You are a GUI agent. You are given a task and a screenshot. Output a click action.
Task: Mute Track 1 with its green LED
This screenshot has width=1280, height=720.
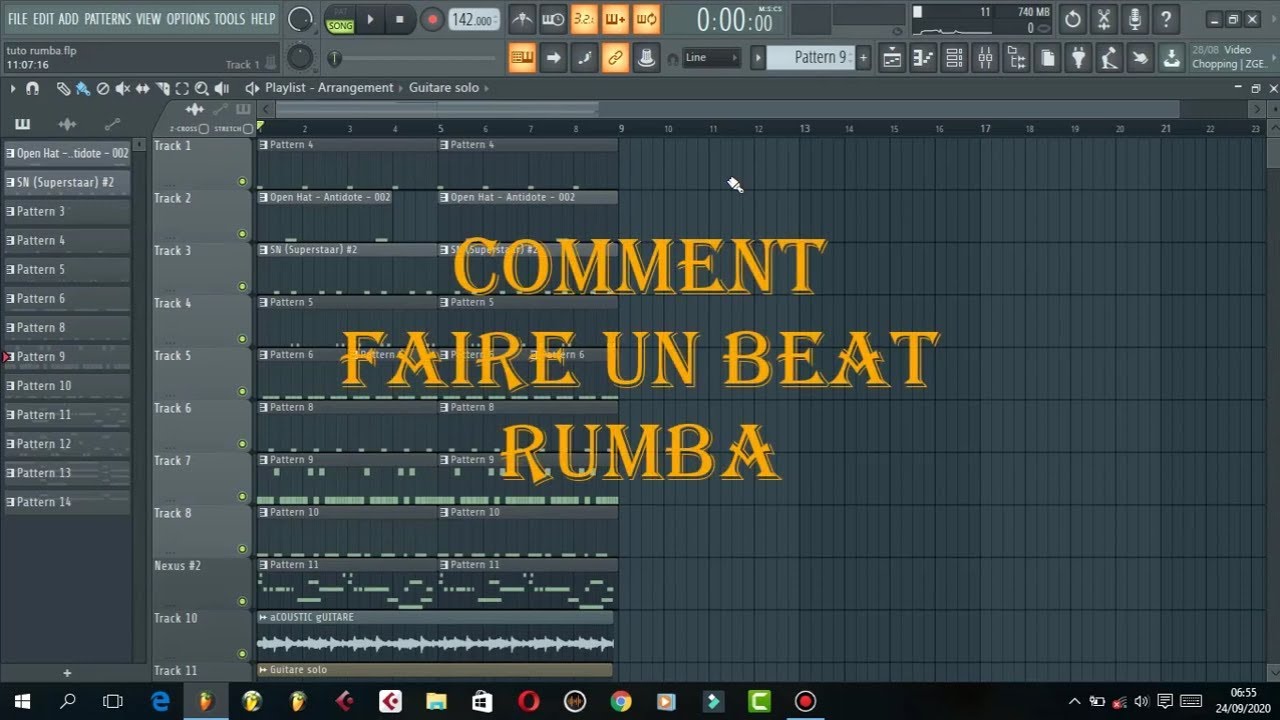click(x=242, y=181)
